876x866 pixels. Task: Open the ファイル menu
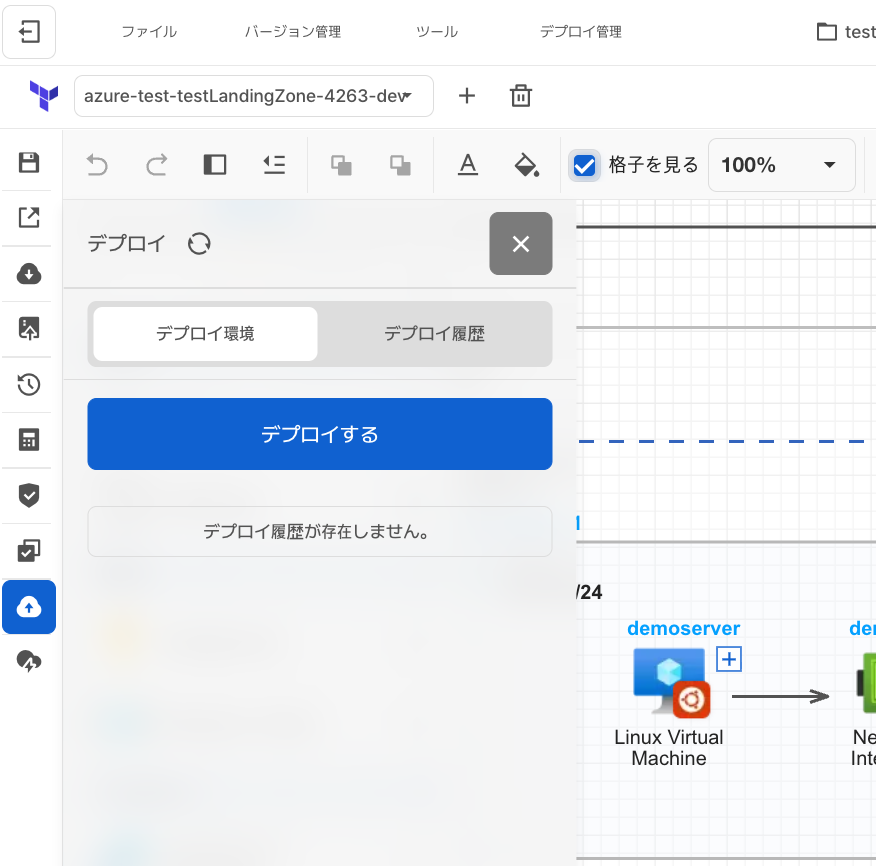(x=149, y=32)
